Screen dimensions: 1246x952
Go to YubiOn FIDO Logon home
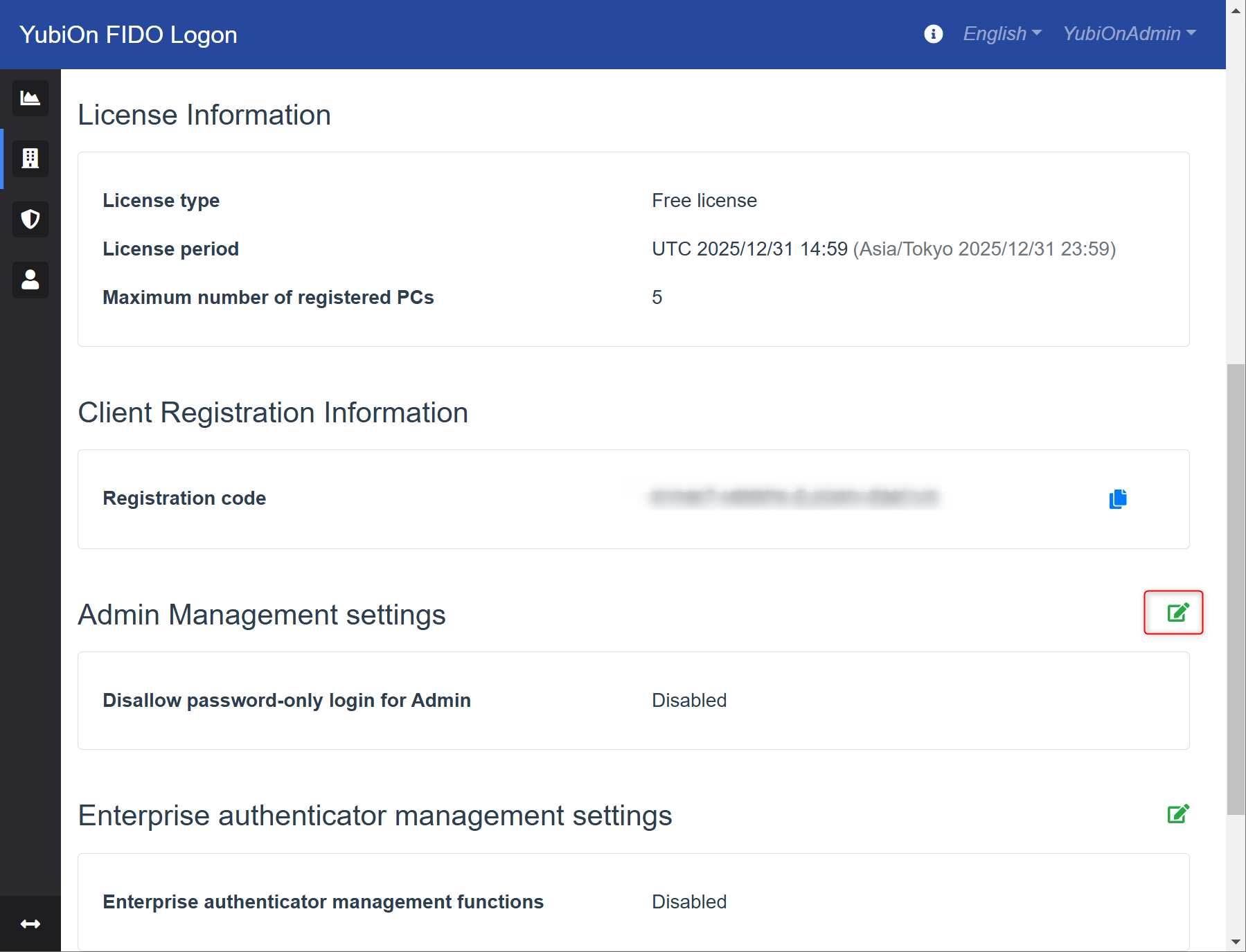(128, 35)
